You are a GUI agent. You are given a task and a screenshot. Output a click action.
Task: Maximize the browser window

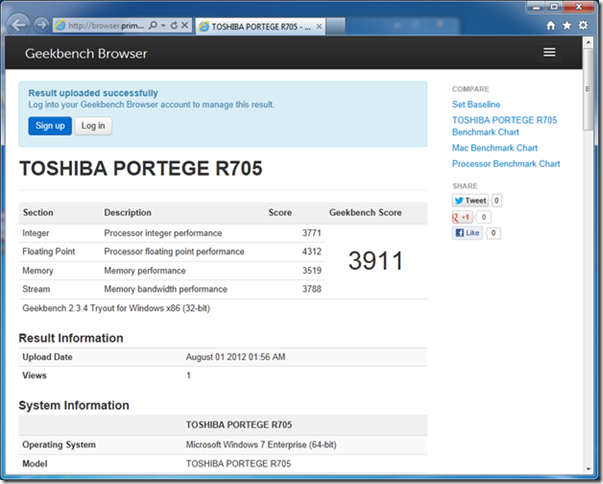tap(554, 7)
